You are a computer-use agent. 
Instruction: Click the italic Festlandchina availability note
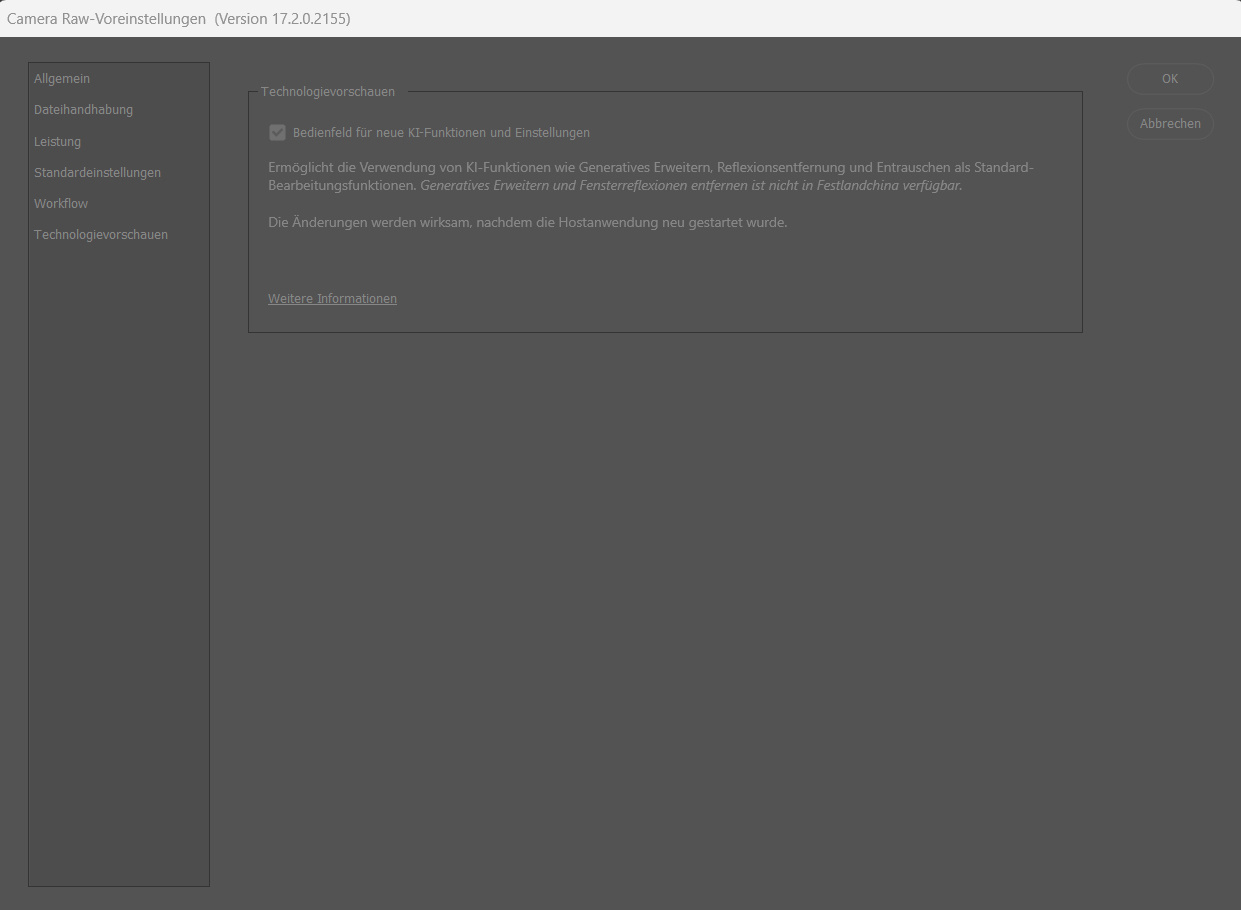(x=691, y=186)
